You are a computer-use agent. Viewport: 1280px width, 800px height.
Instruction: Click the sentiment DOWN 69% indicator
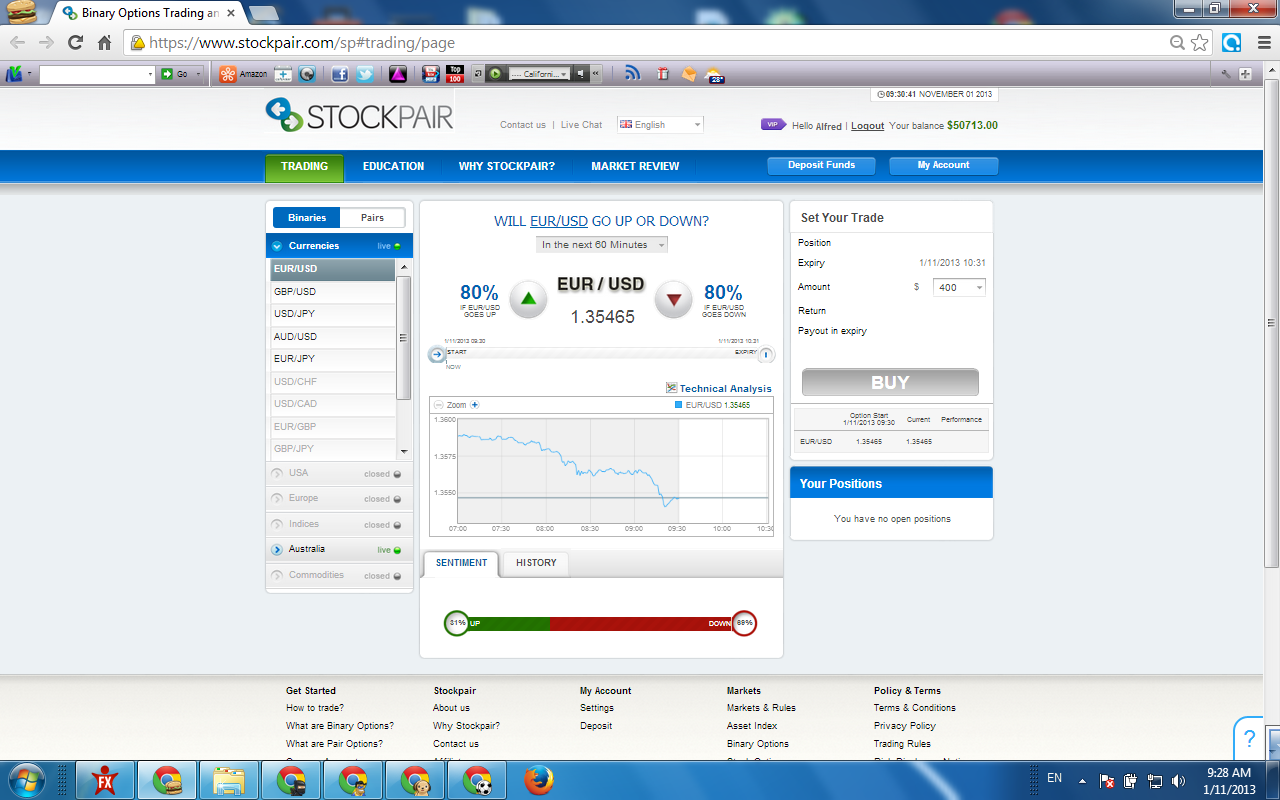[744, 623]
